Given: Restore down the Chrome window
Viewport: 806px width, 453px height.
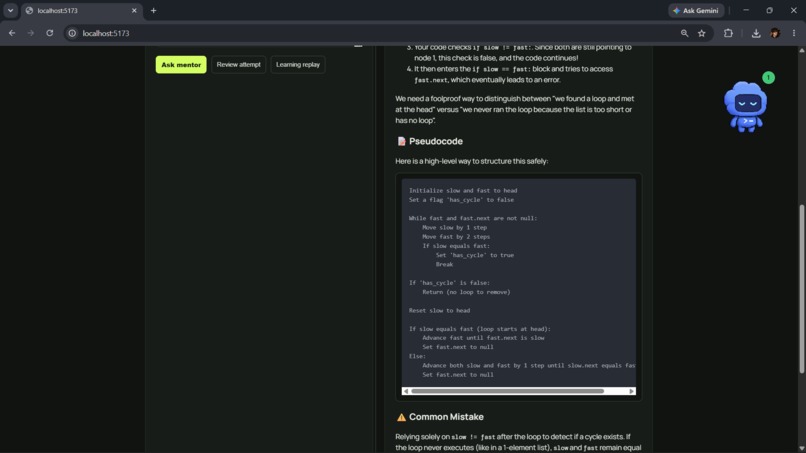Looking at the screenshot, I should pyautogui.click(x=770, y=10).
